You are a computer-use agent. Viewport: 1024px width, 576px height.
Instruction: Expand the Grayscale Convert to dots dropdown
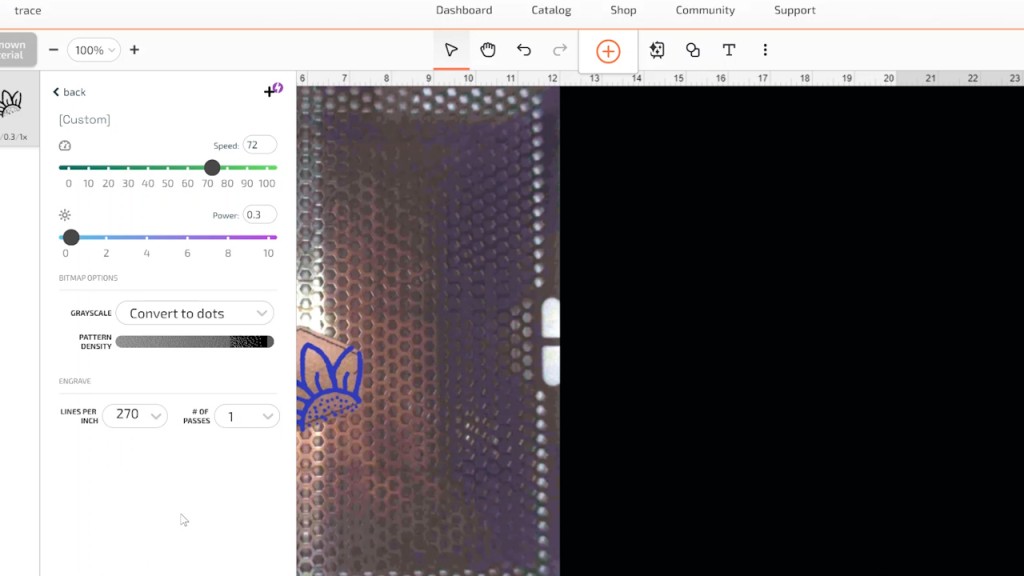tap(195, 313)
